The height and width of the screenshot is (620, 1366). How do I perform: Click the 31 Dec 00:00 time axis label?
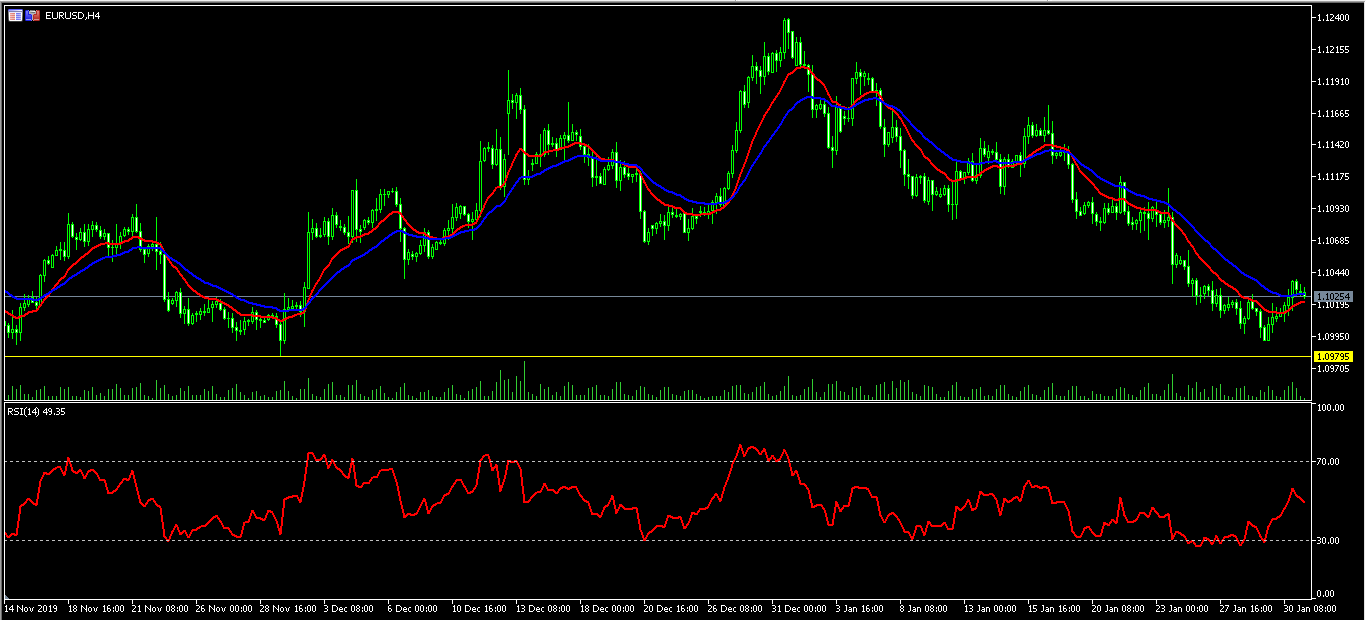pyautogui.click(x=798, y=606)
